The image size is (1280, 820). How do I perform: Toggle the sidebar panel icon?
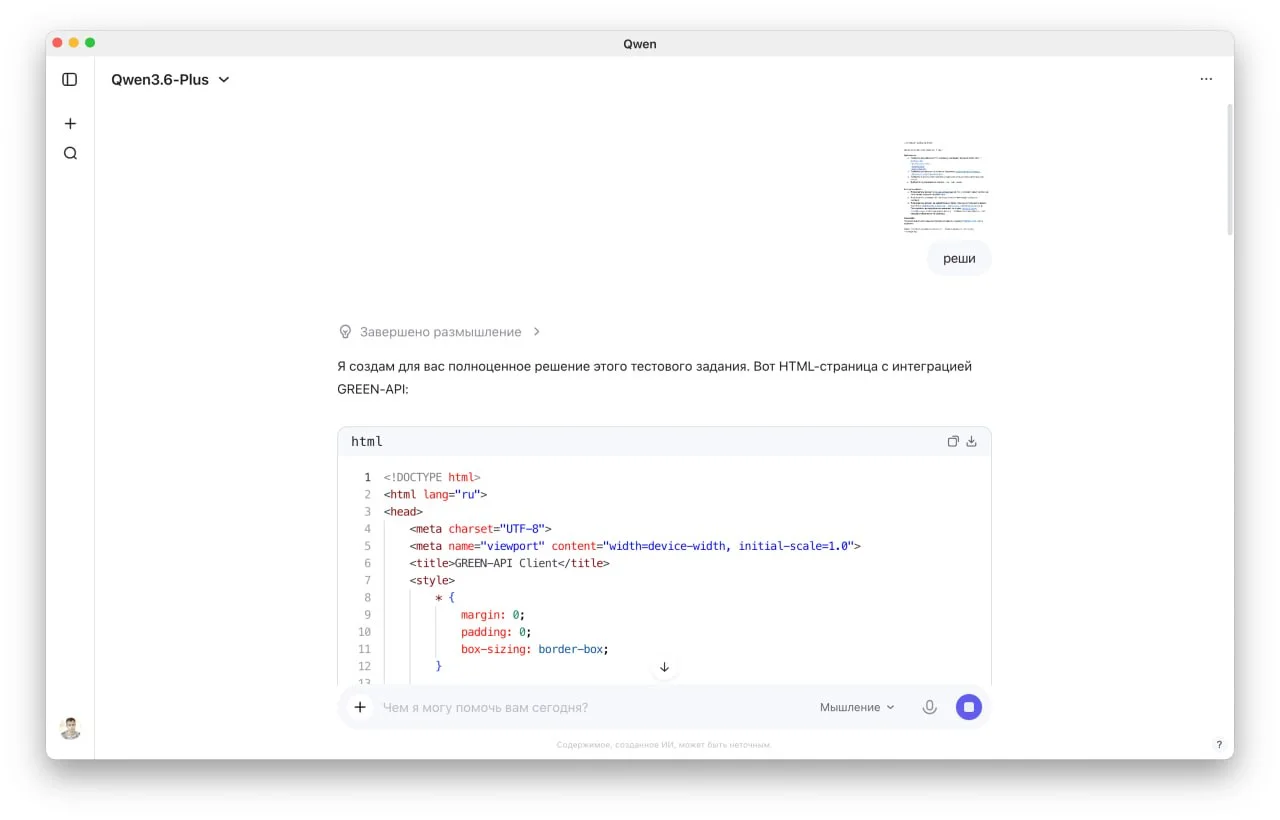70,80
